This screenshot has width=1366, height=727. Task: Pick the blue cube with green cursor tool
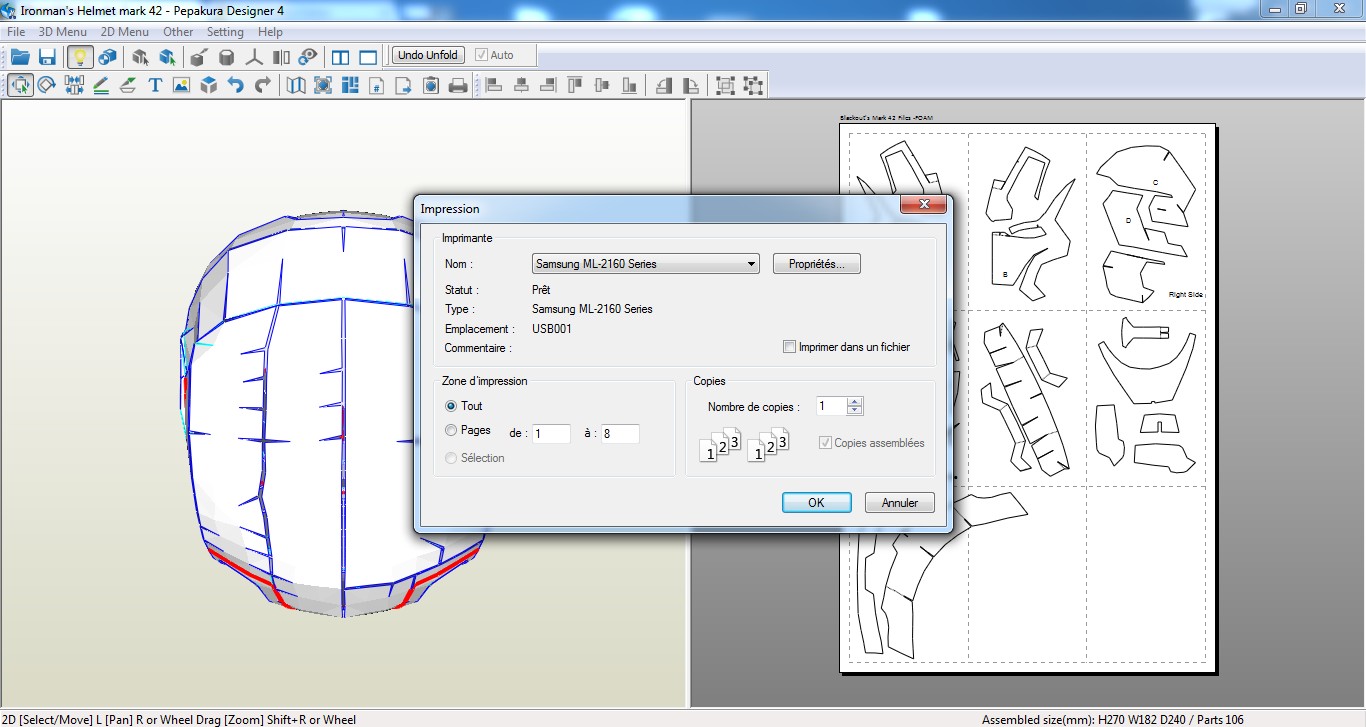(167, 57)
